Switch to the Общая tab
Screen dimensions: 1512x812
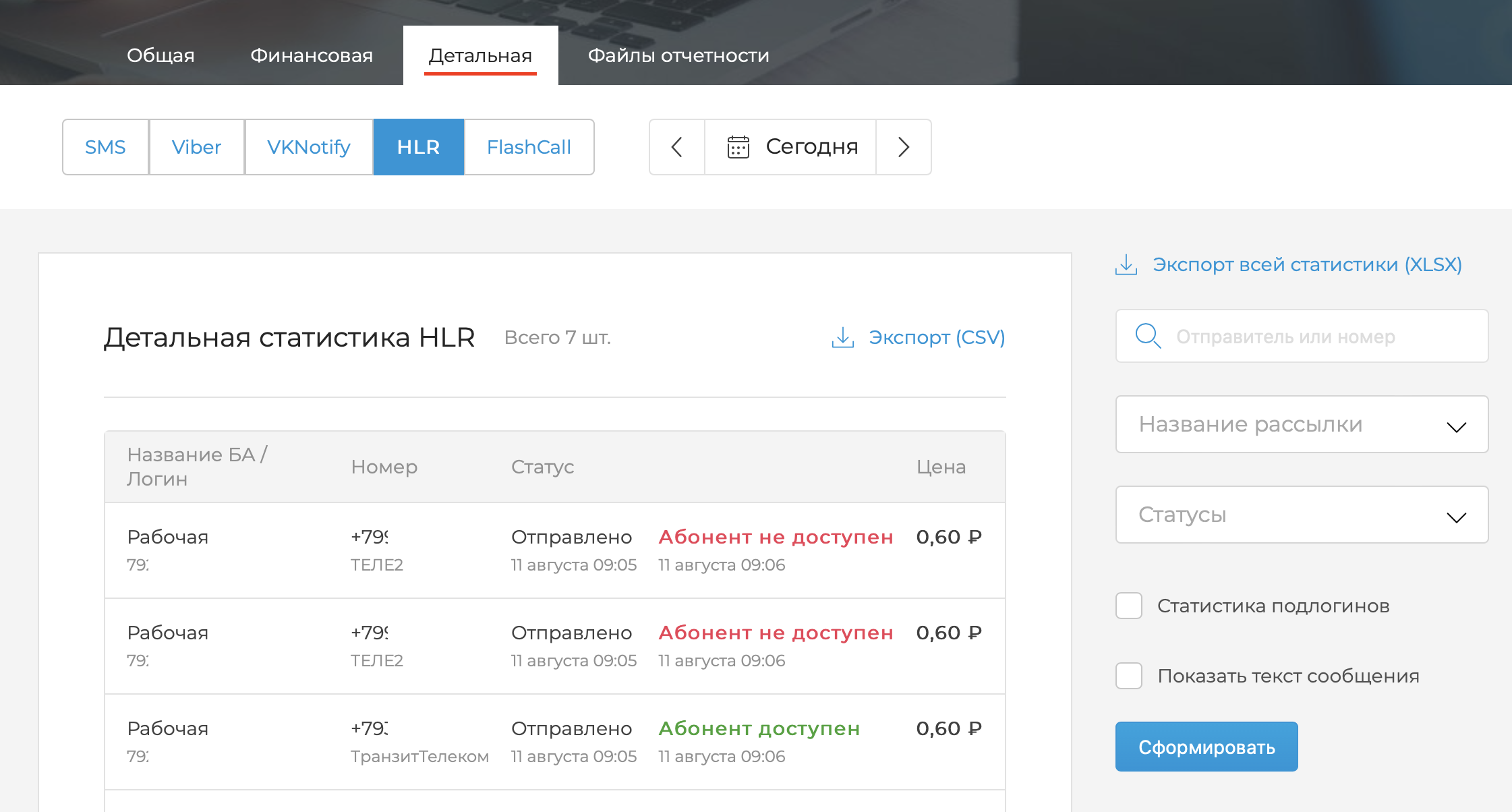pyautogui.click(x=161, y=55)
